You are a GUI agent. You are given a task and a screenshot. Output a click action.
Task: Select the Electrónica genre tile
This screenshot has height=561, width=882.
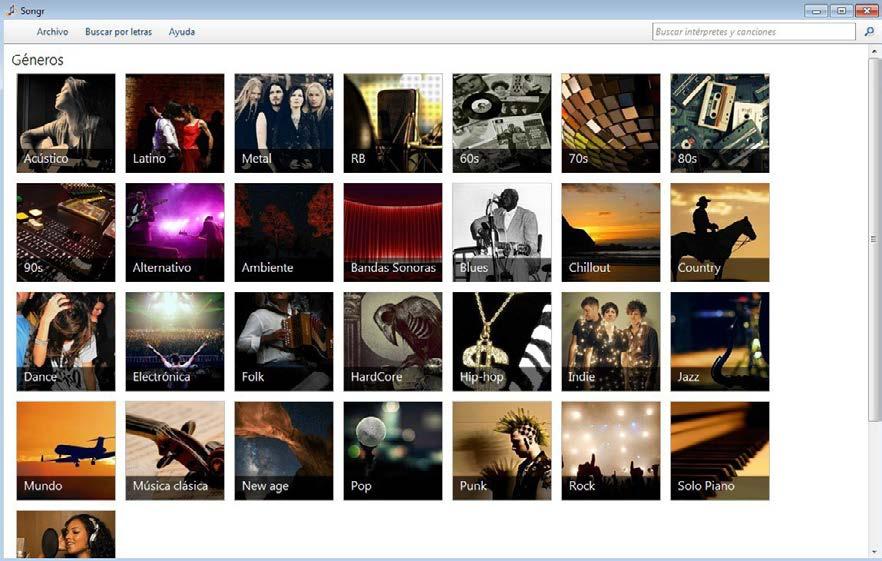click(175, 342)
